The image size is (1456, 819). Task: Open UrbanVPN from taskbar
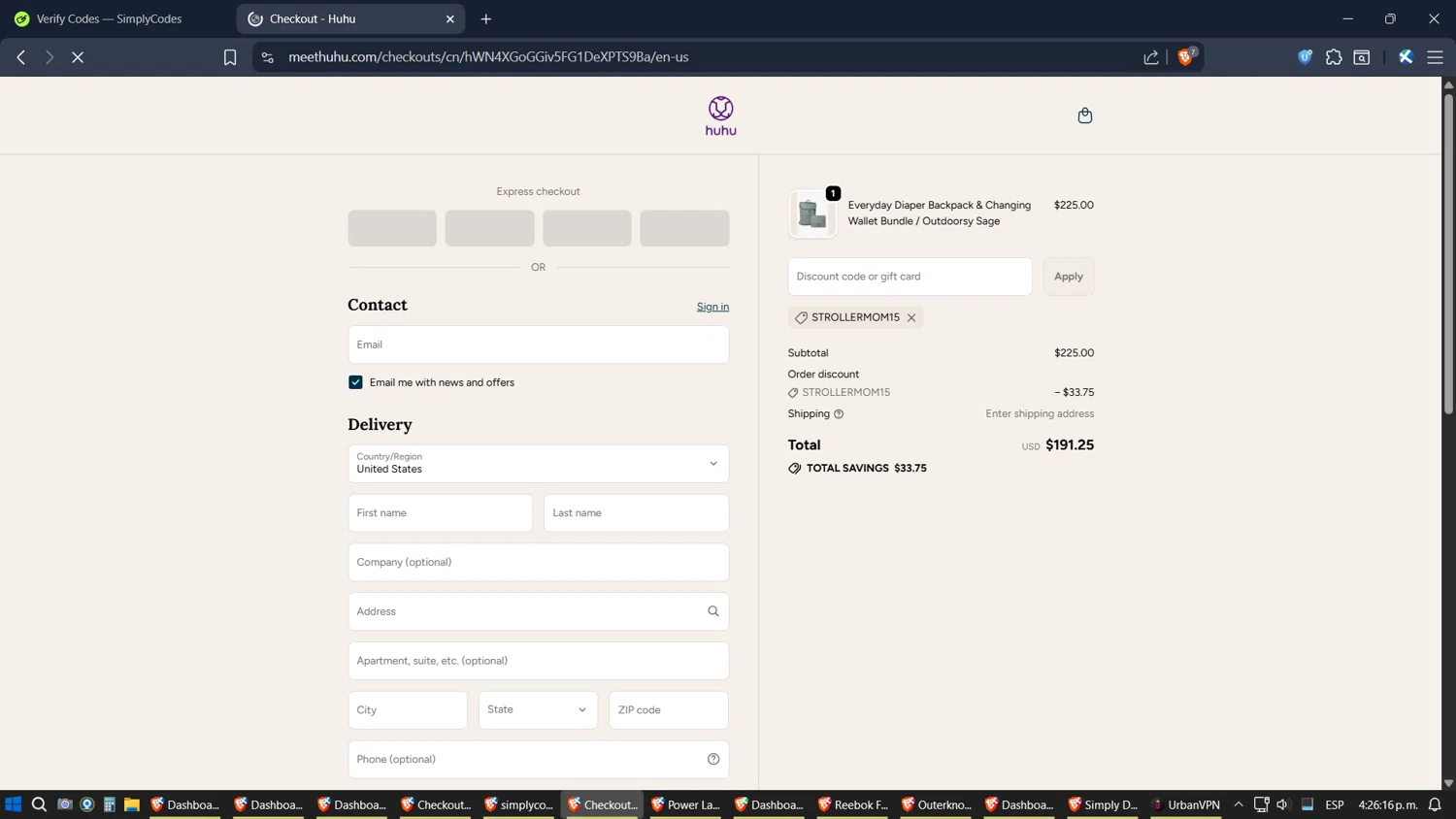pyautogui.click(x=1184, y=804)
